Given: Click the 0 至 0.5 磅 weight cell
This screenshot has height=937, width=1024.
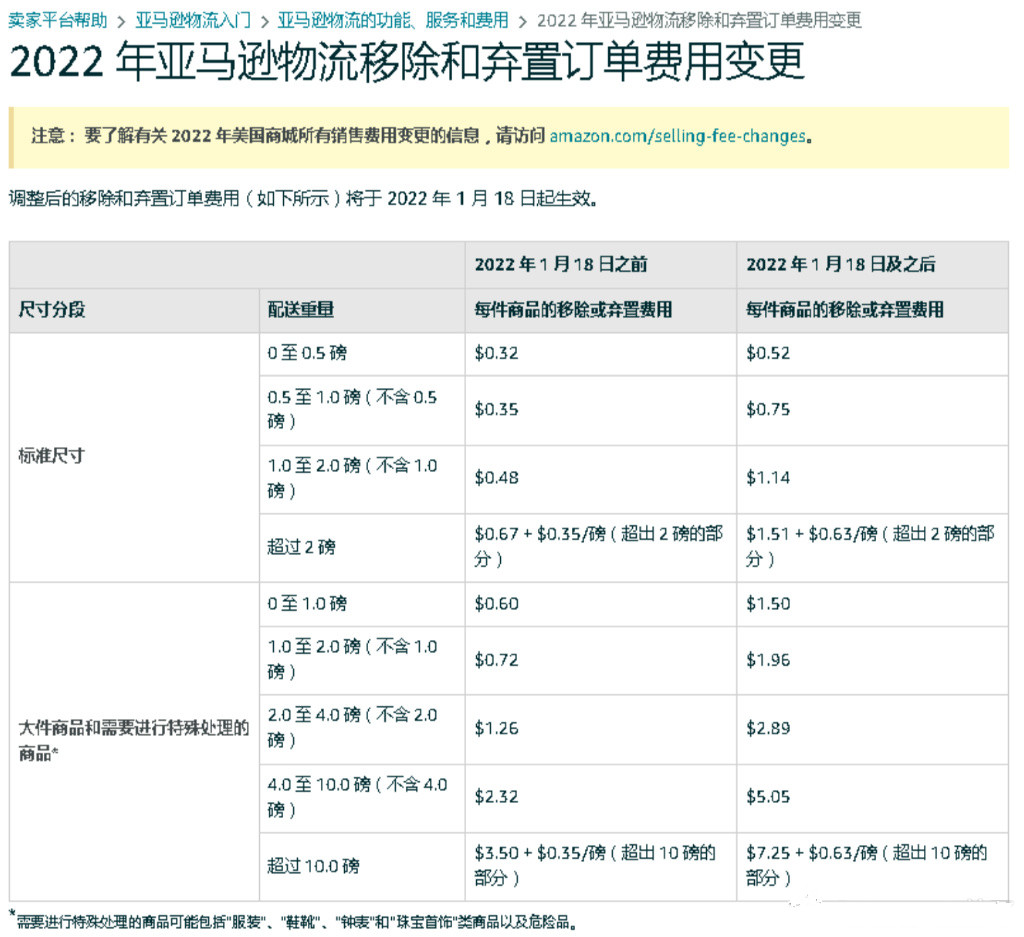Looking at the screenshot, I should (308, 354).
